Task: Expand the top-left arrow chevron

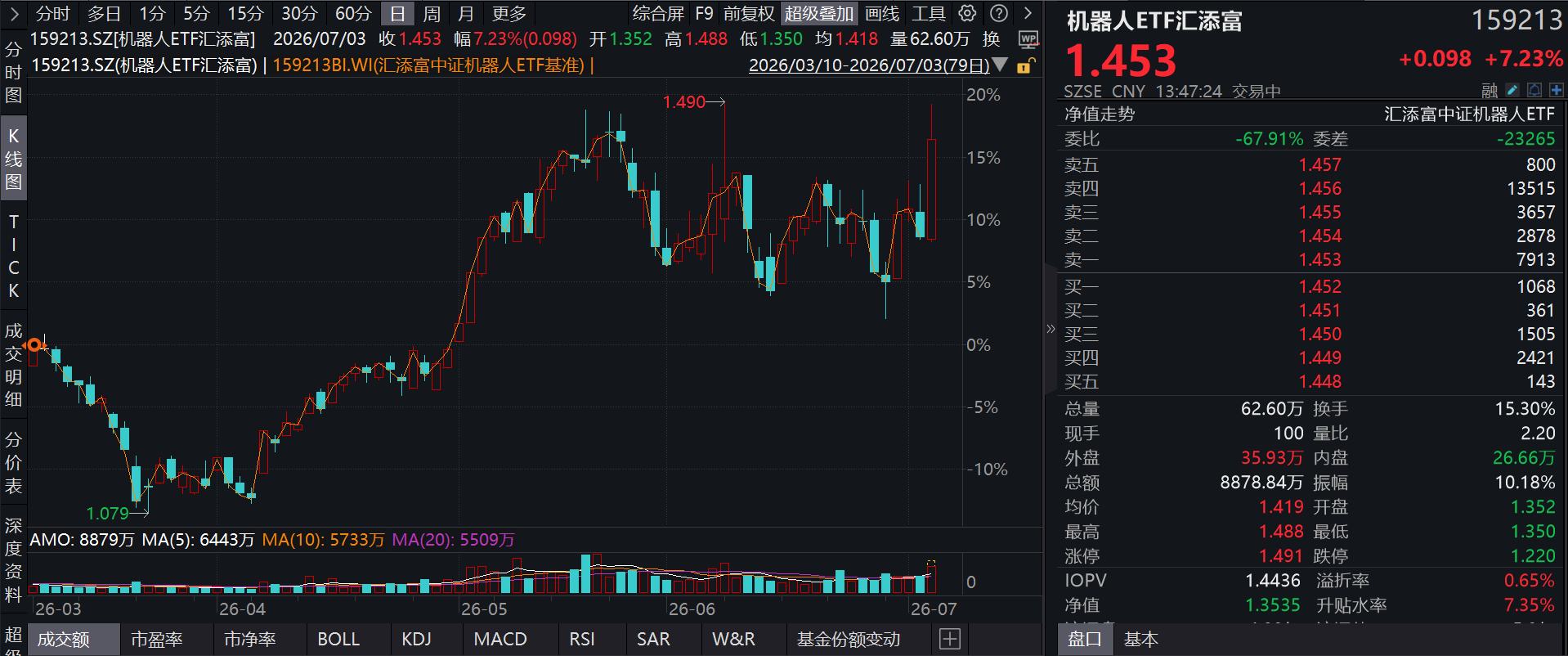Action: pyautogui.click(x=14, y=13)
